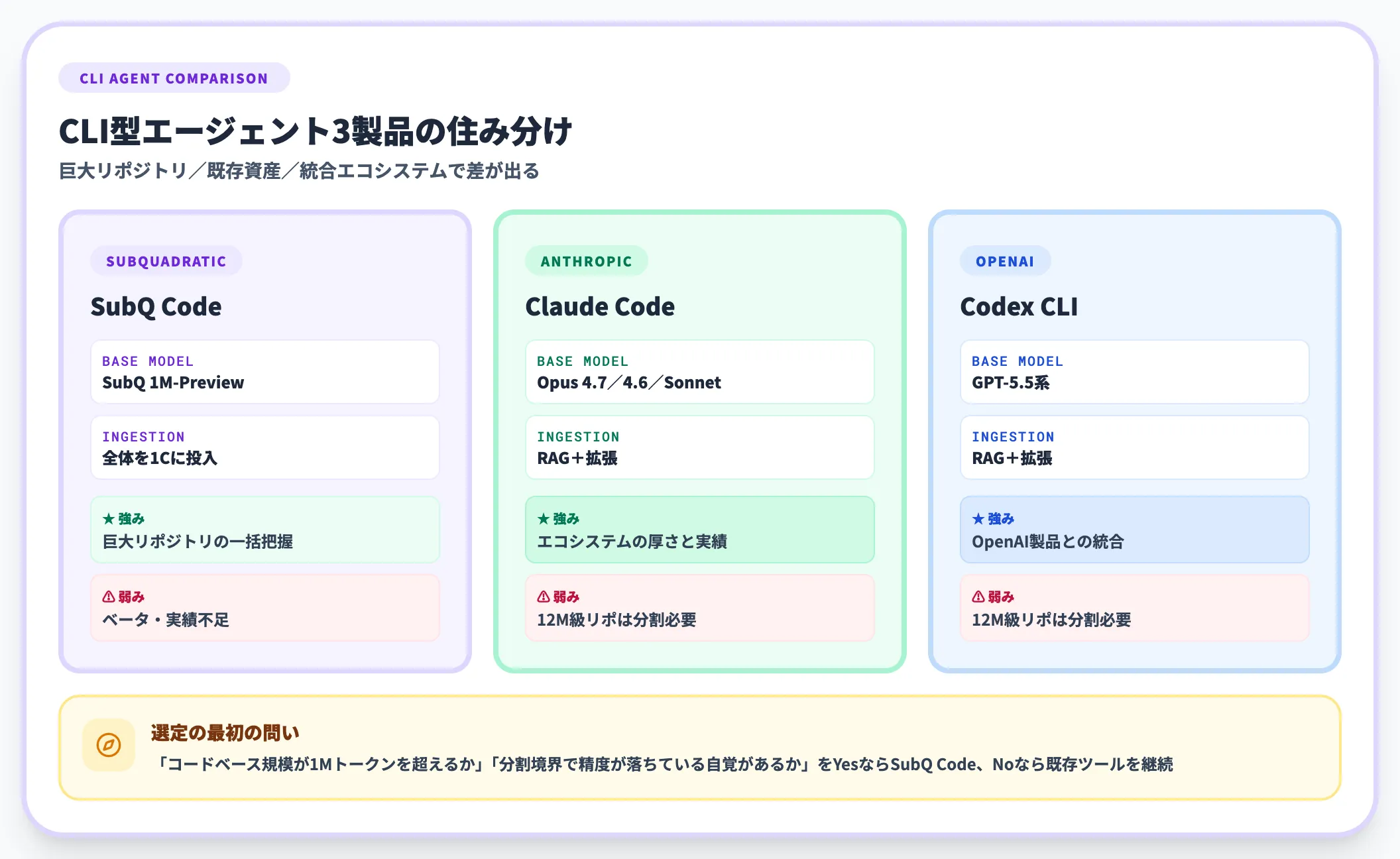This screenshot has width=1400, height=859.
Task: Click the ベータ・実績不足 weakness text
Action: point(166,620)
